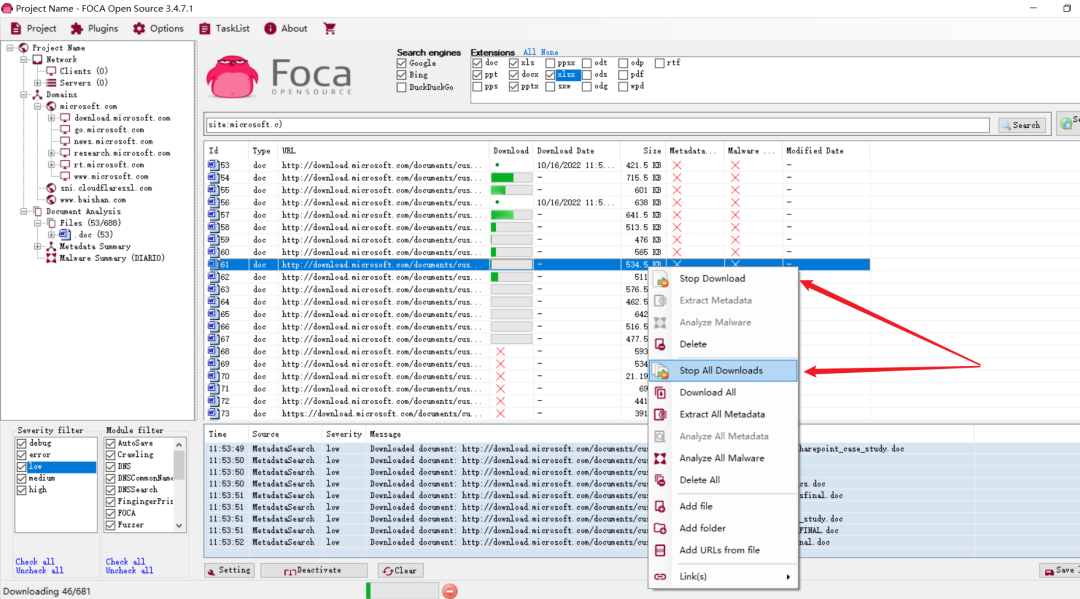Screen dimensions: 1080x599
Task: Click the Setting button in log panel
Action: click(x=229, y=571)
